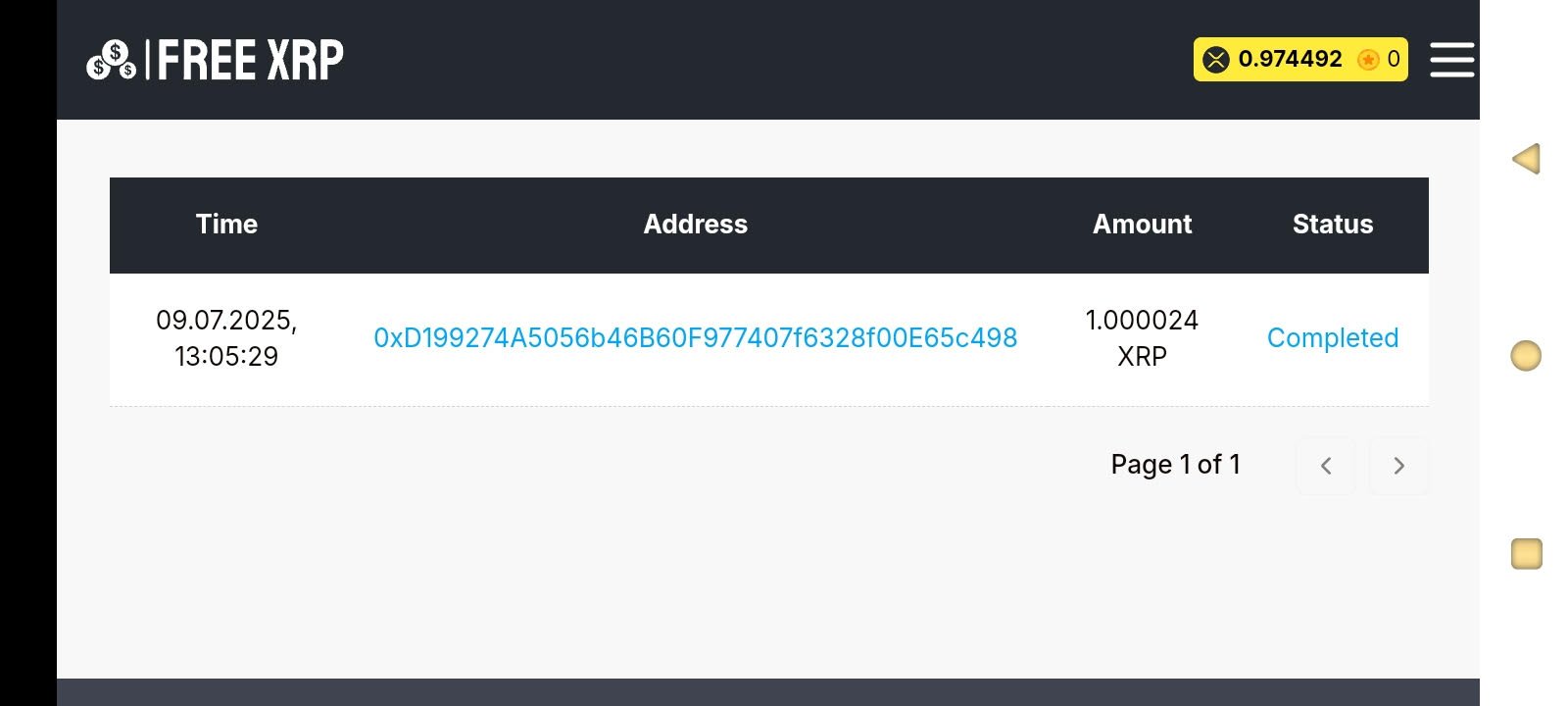The height and width of the screenshot is (706, 1568).
Task: Go to the next page arrow
Action: click(x=1398, y=466)
